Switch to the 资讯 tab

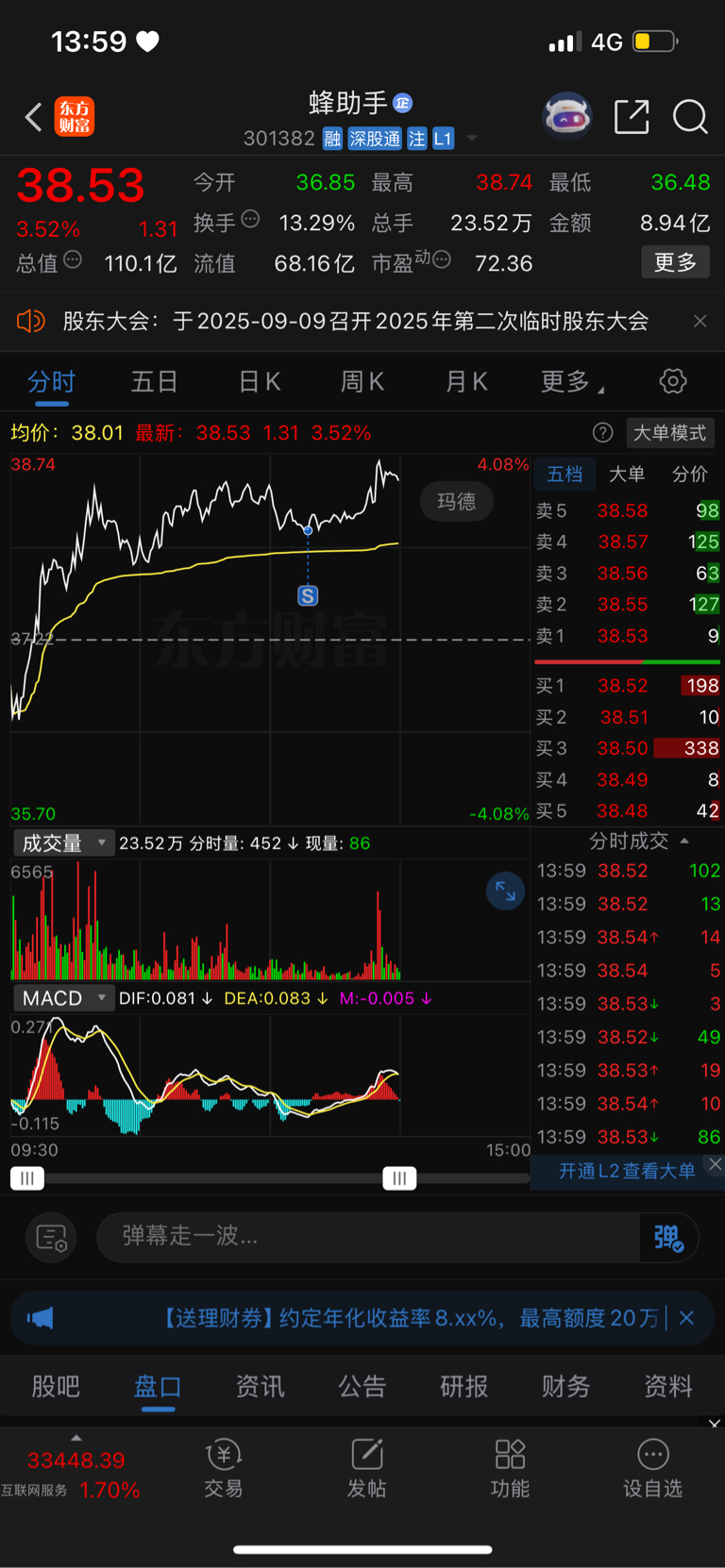(x=260, y=1386)
